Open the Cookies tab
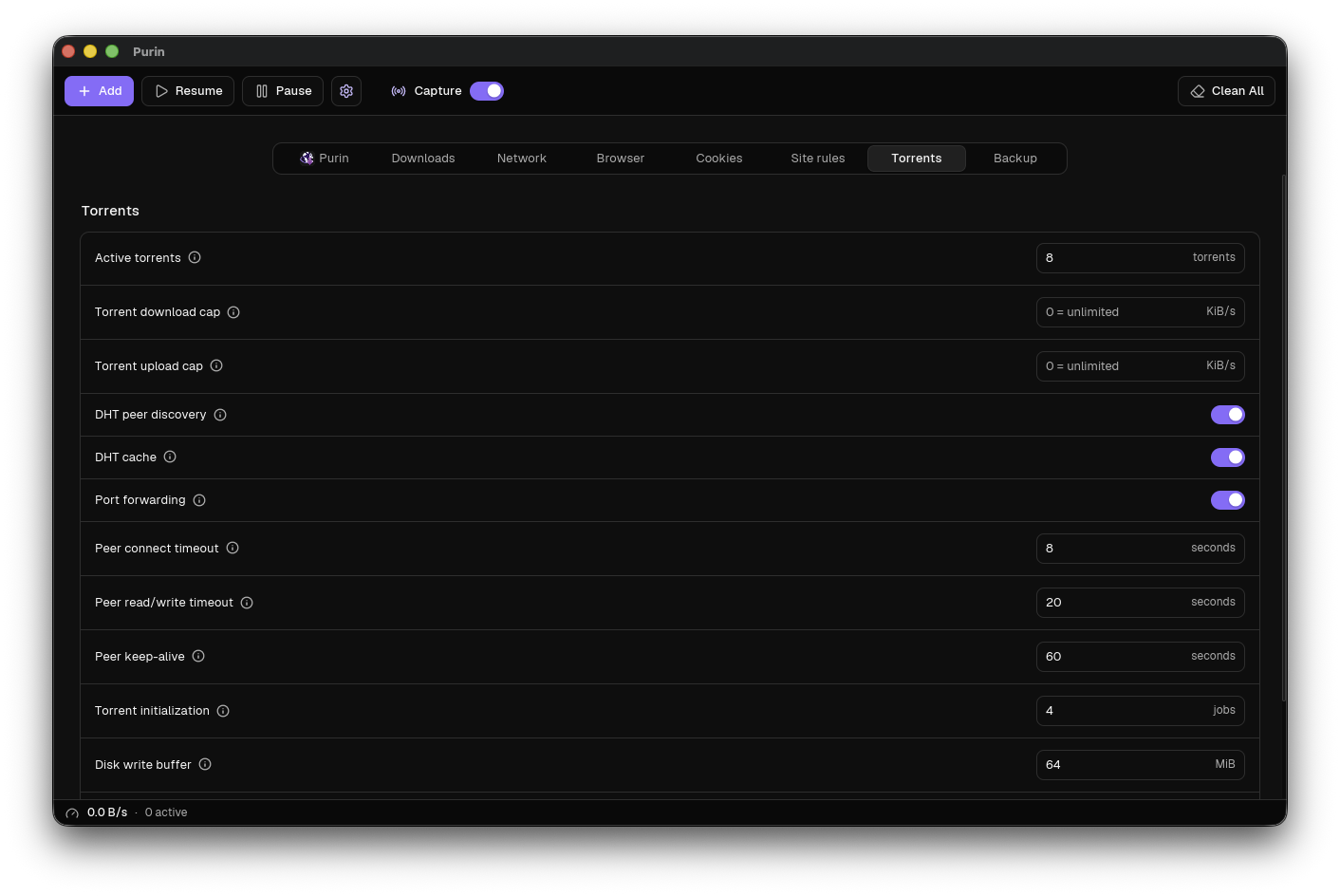This screenshot has width=1340, height=896. coord(719,159)
